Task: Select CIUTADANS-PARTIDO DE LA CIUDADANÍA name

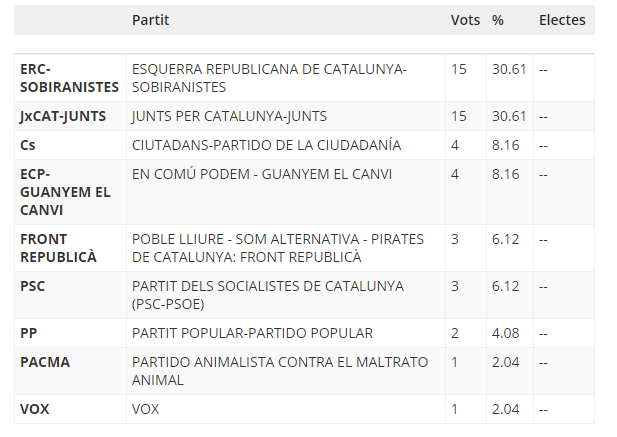Action: [266, 145]
